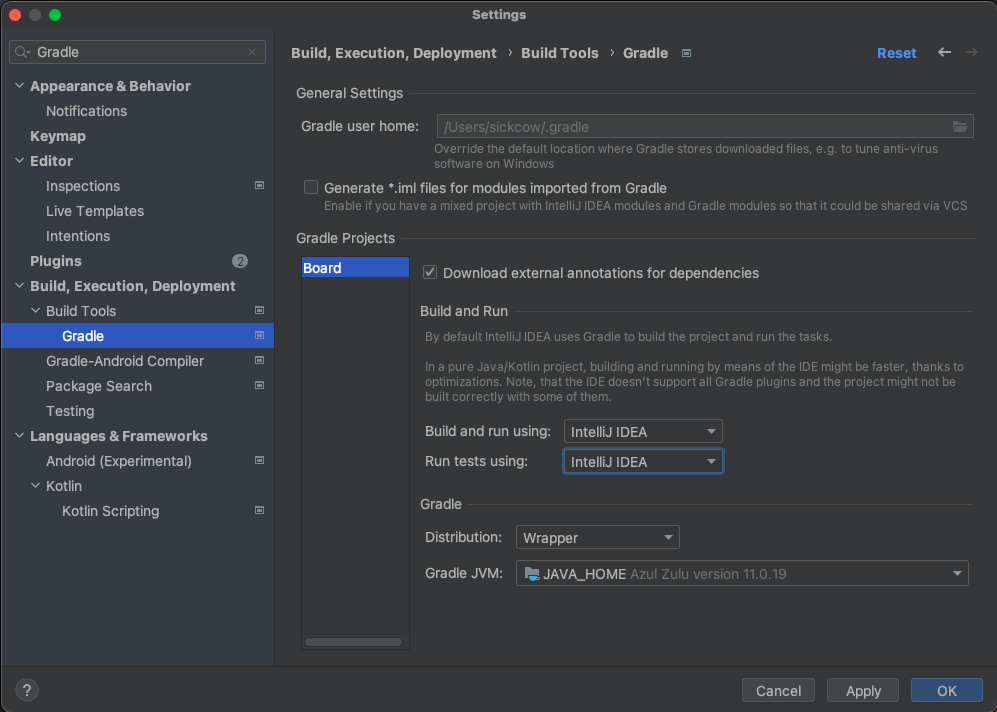Select Package Search in the tree
997x712 pixels.
(99, 386)
